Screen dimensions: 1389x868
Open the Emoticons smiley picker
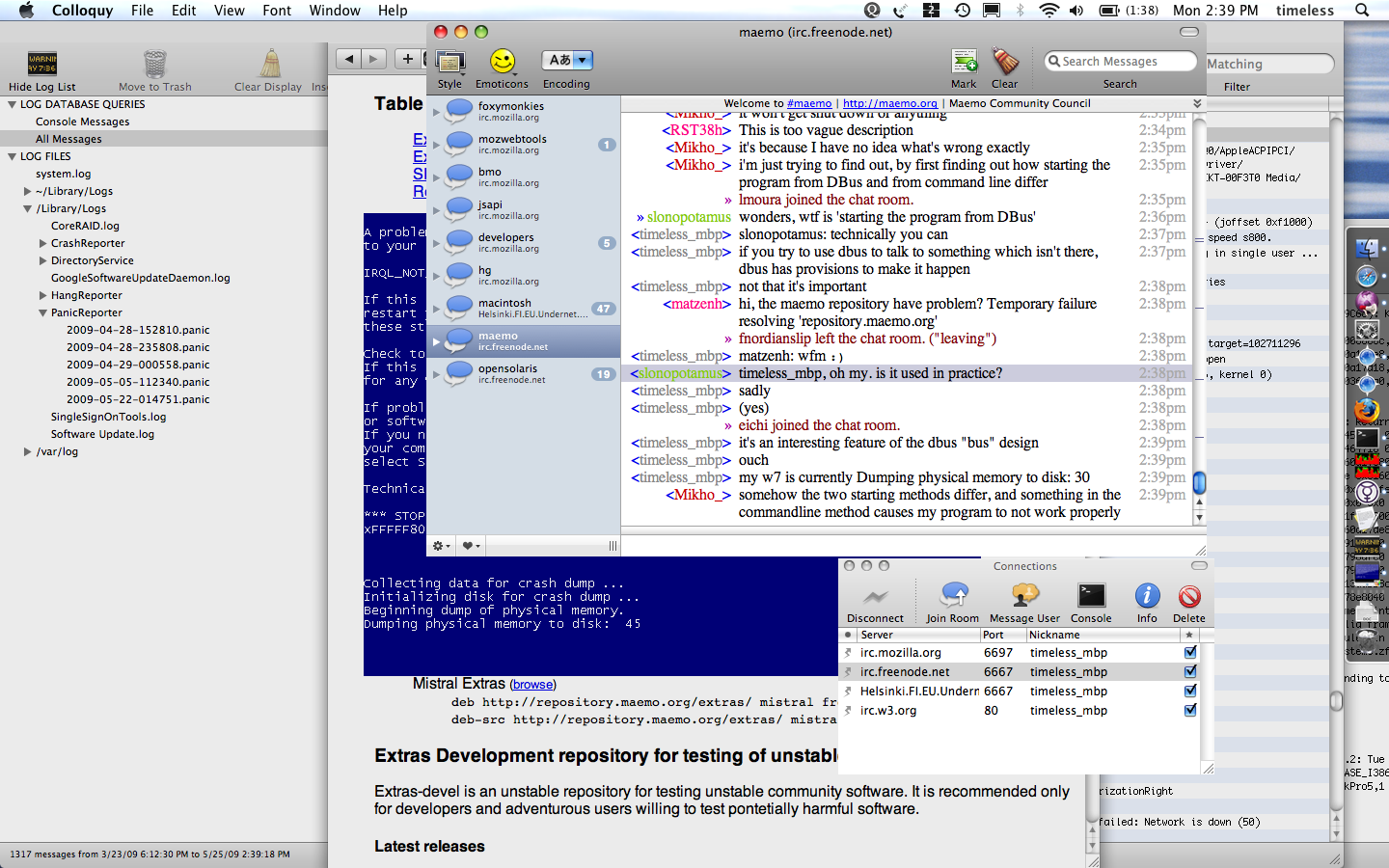tap(503, 62)
